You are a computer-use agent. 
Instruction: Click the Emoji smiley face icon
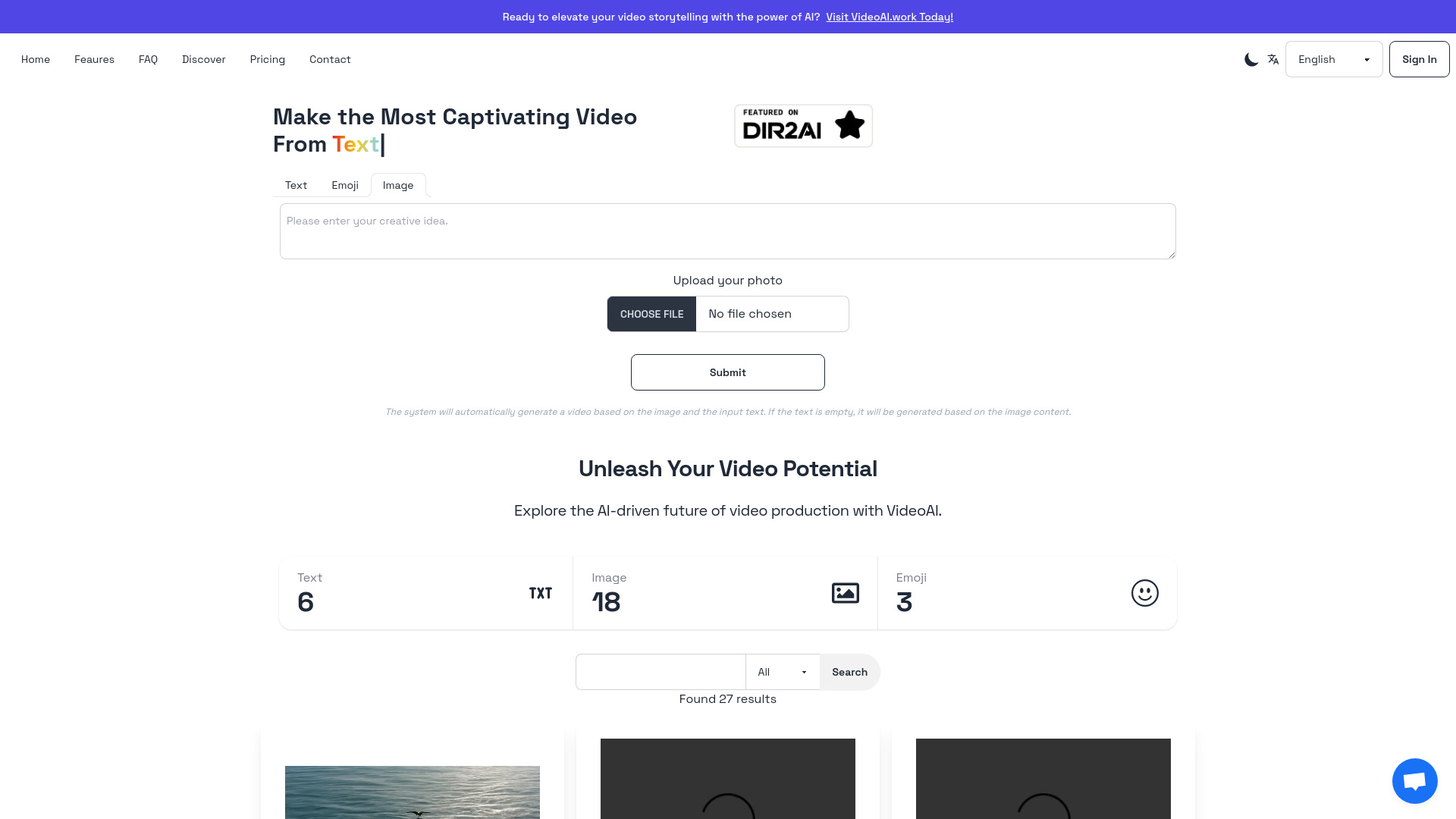[1144, 593]
